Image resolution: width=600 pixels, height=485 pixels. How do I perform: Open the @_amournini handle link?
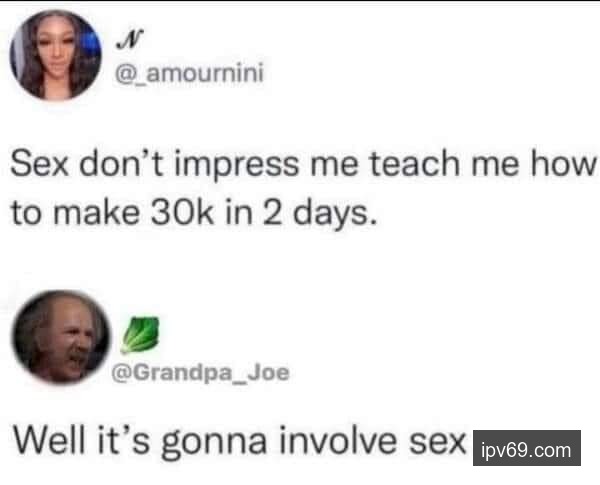[189, 73]
